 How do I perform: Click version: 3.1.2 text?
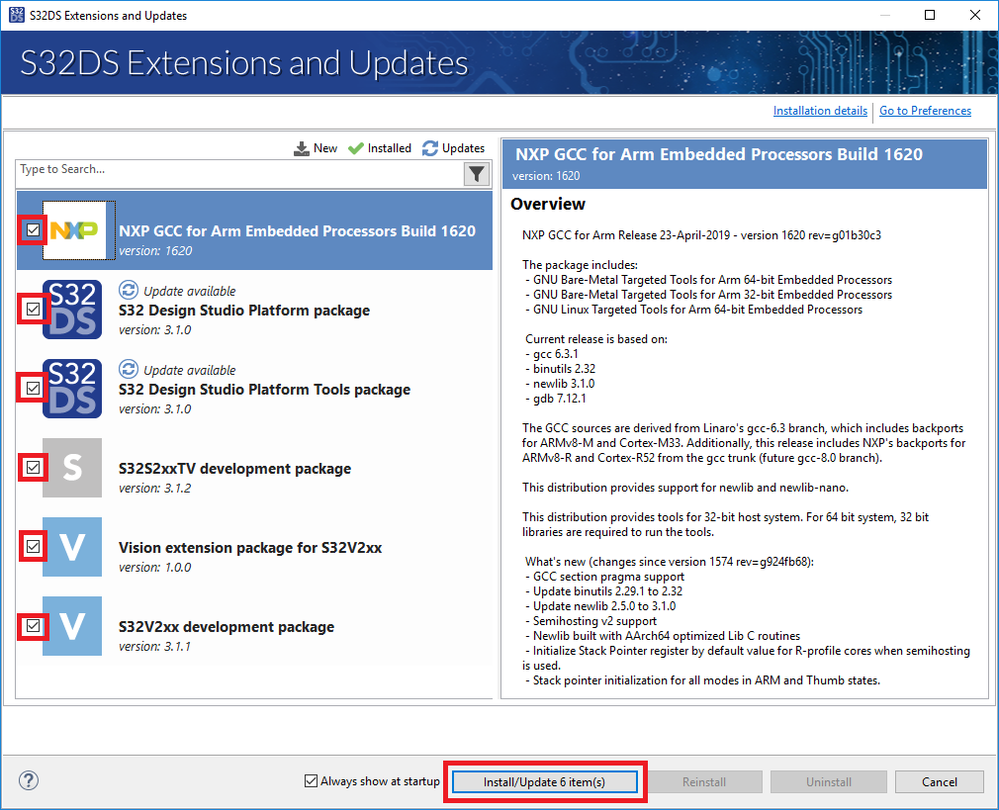[155, 488]
